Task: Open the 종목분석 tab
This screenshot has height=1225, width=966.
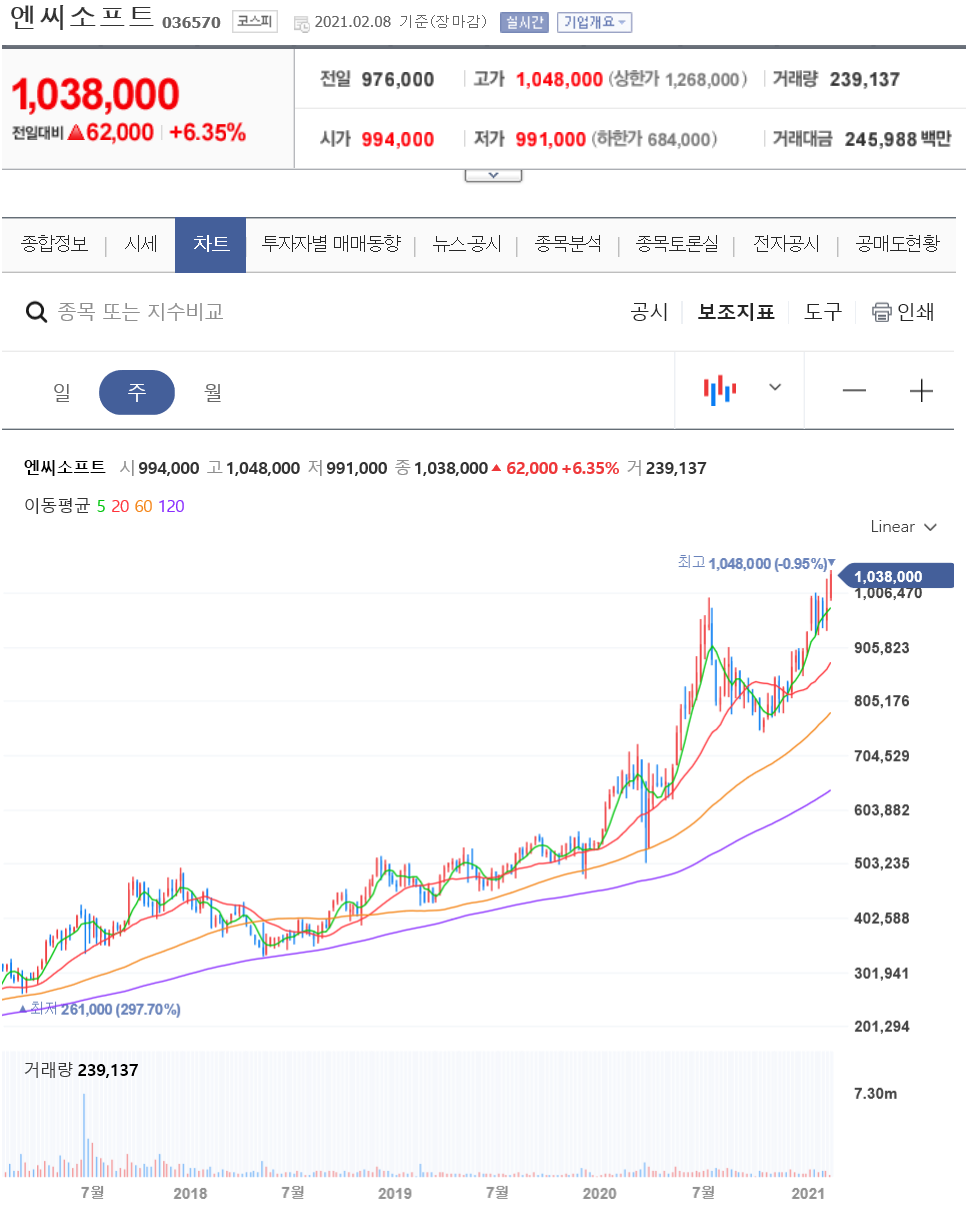Action: 568,244
